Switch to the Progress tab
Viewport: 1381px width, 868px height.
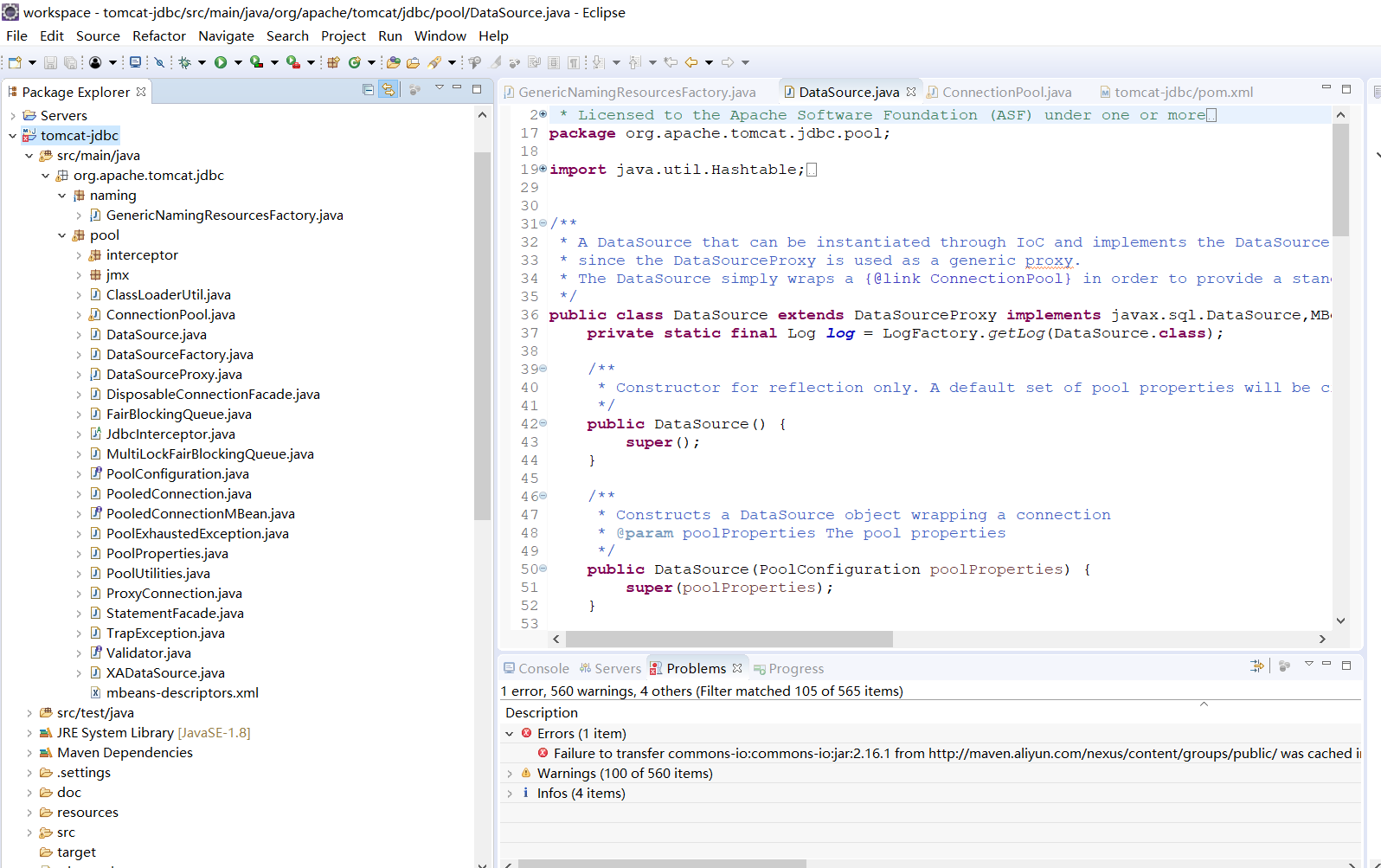click(x=788, y=668)
